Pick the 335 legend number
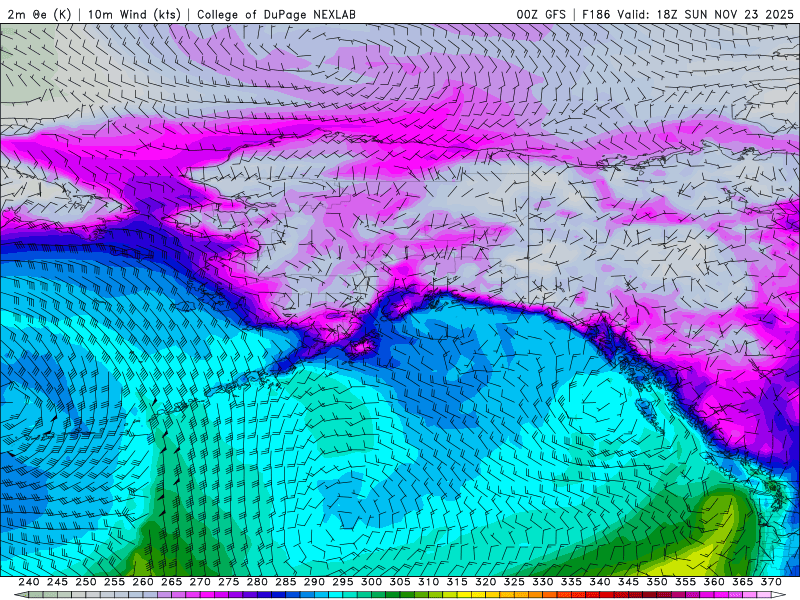The image size is (800, 600). tap(571, 582)
